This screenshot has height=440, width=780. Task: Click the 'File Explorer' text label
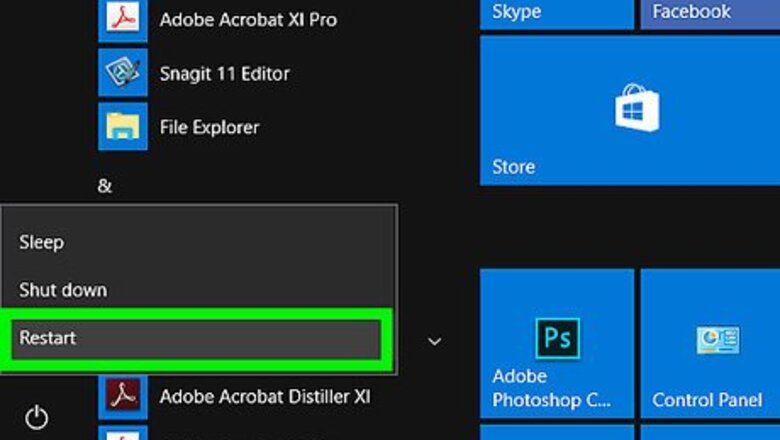(209, 127)
